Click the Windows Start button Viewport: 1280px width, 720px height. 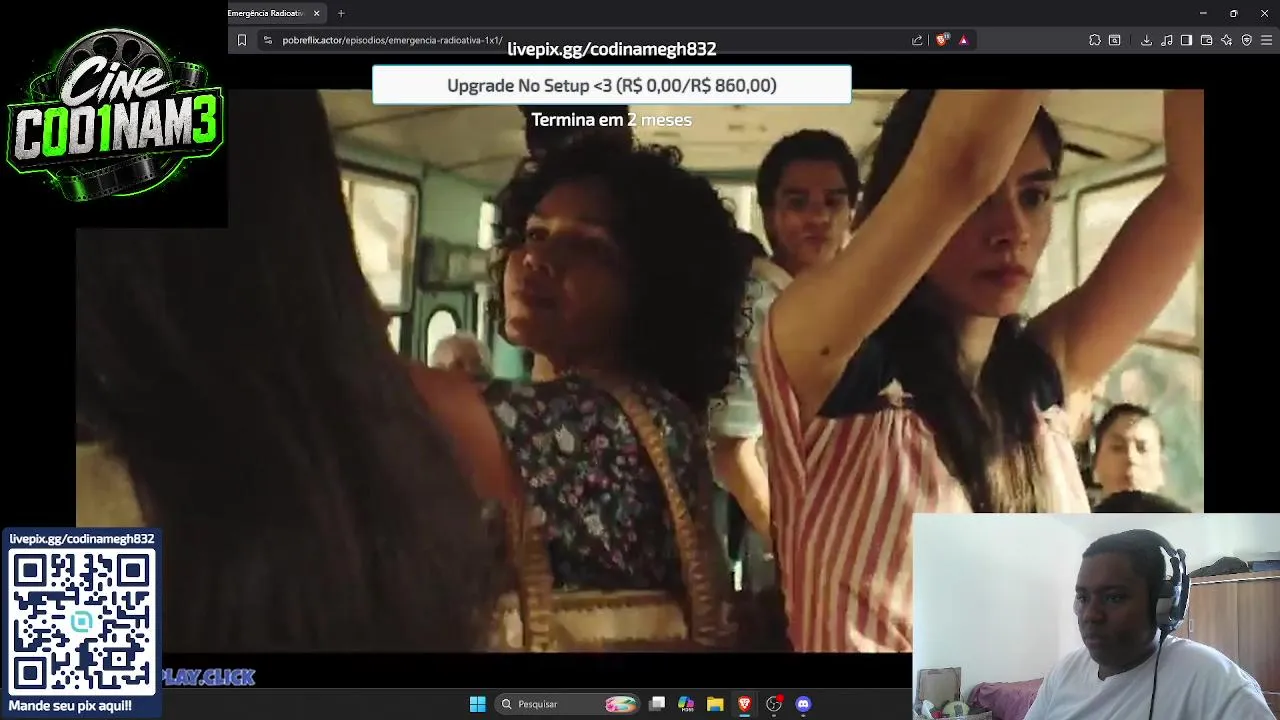tap(477, 704)
